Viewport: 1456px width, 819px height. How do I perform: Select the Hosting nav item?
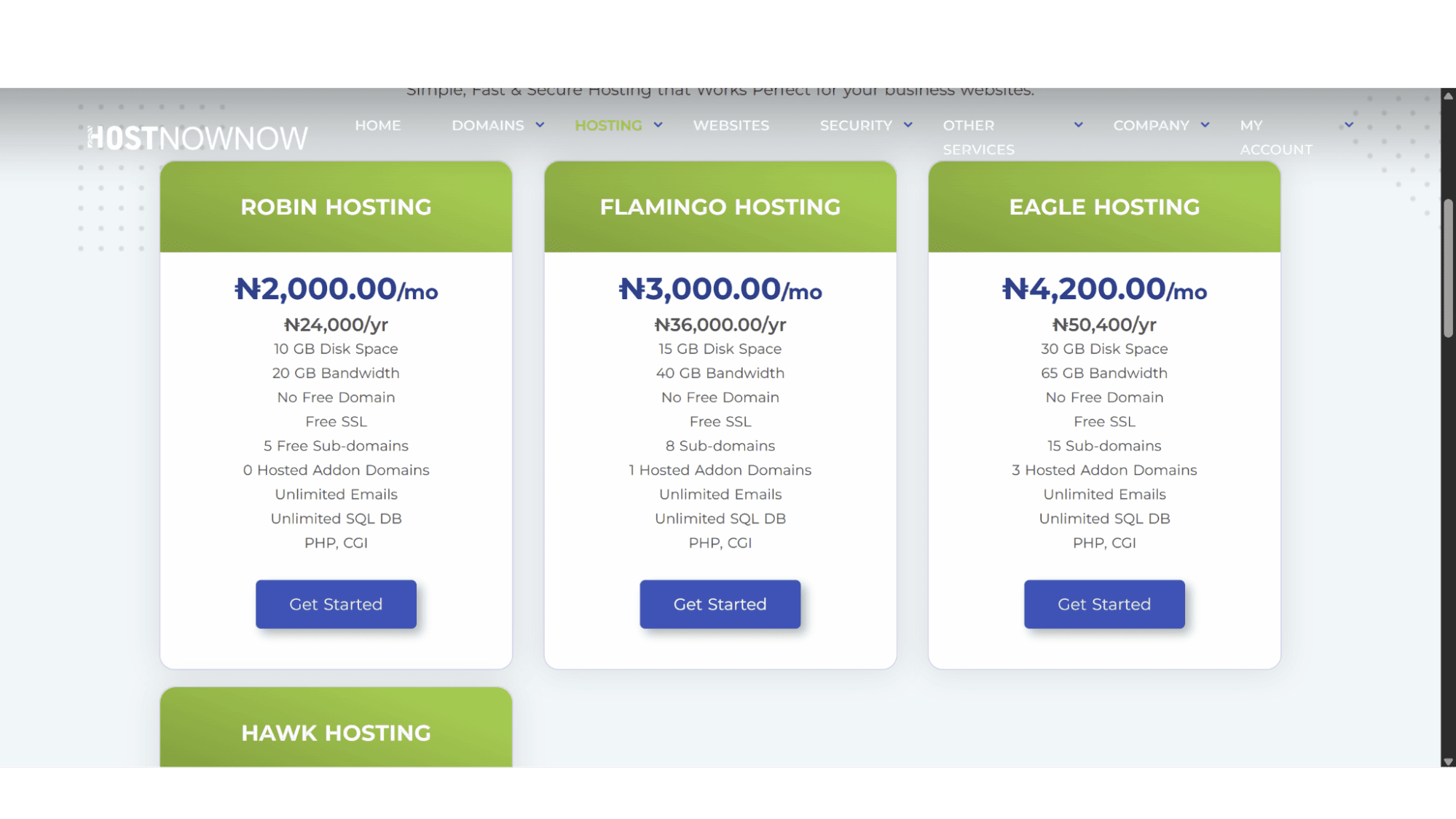(608, 125)
